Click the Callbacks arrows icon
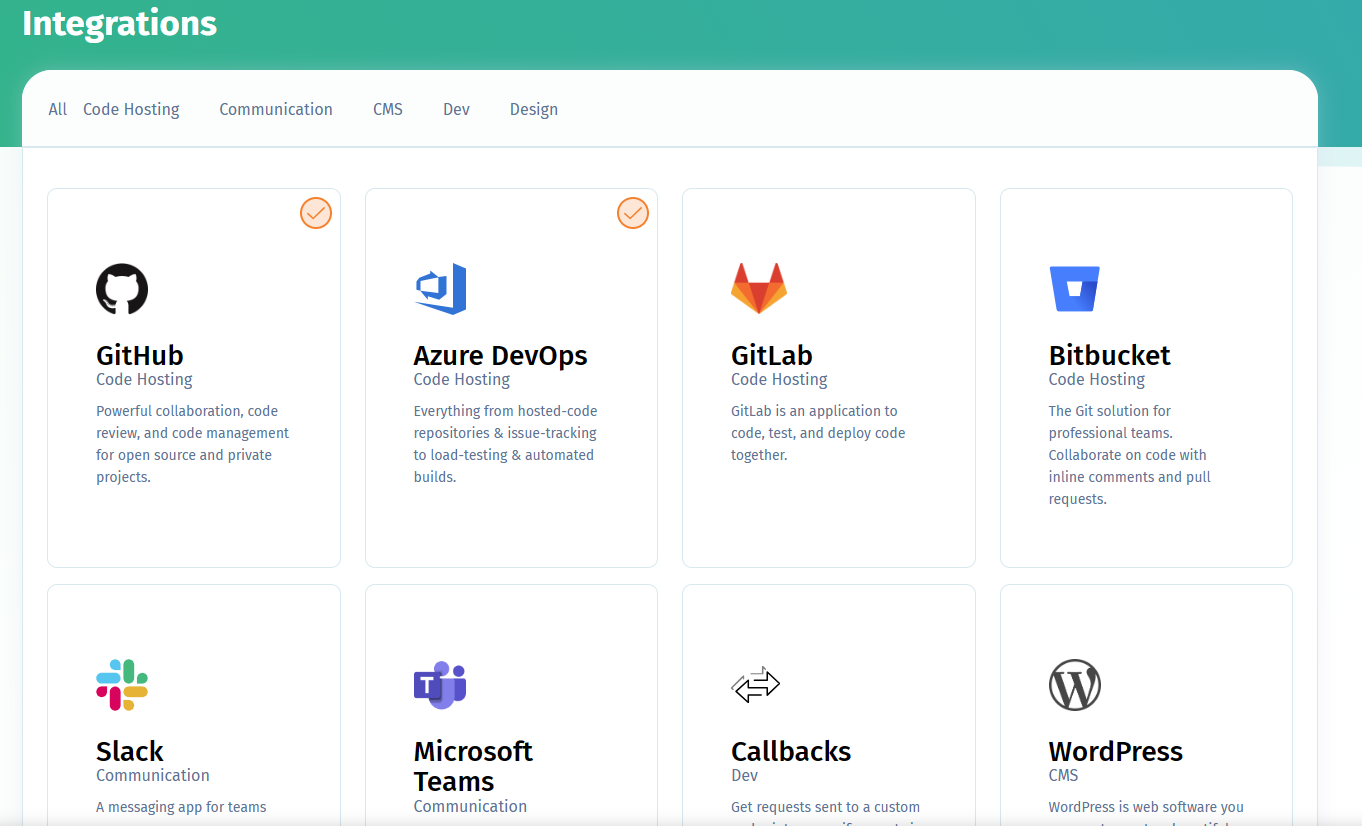This screenshot has height=826, width=1362. [x=756, y=684]
